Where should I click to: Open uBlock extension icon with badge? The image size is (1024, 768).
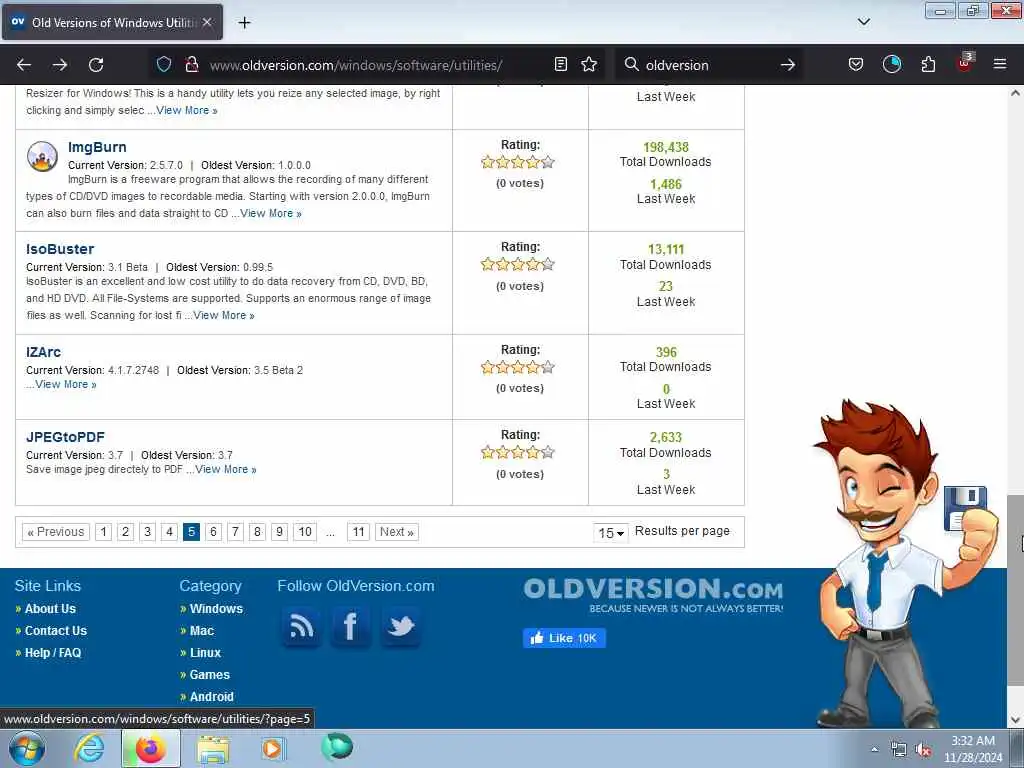click(965, 62)
